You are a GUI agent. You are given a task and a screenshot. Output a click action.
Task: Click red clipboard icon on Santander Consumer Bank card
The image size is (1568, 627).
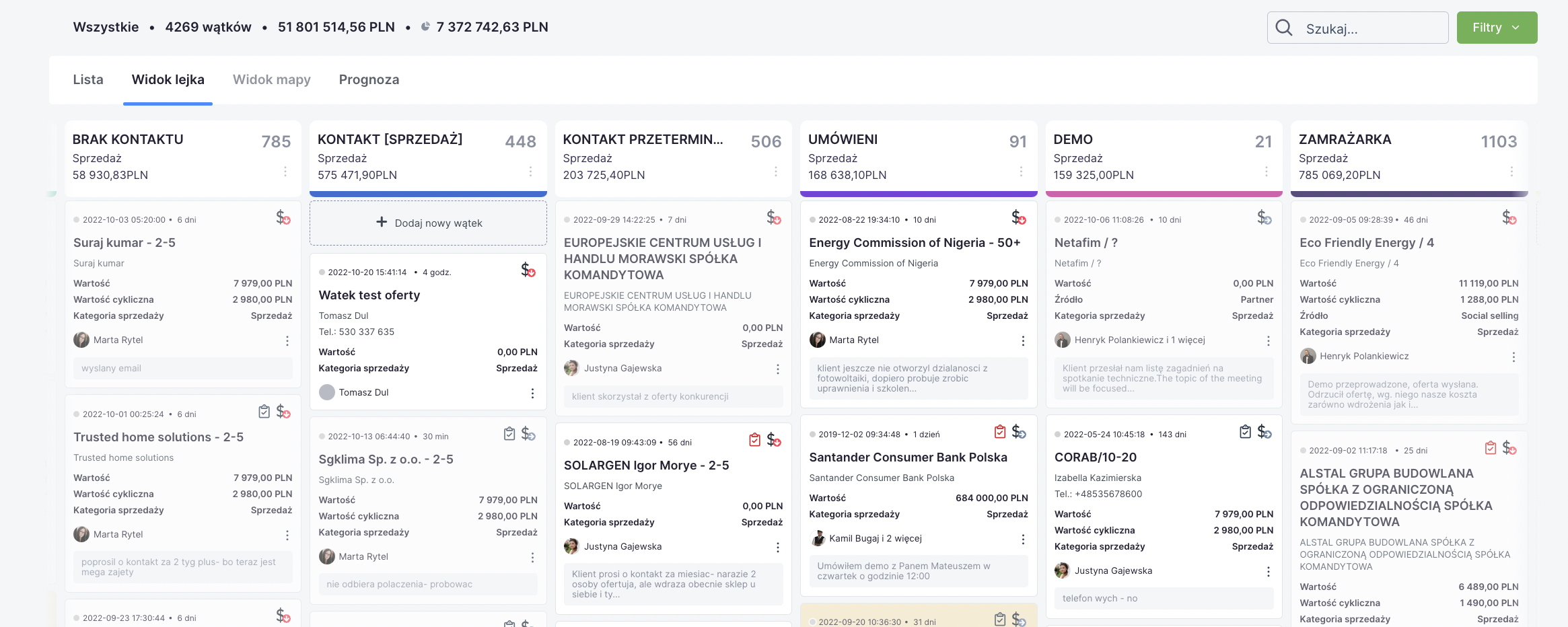click(1000, 432)
